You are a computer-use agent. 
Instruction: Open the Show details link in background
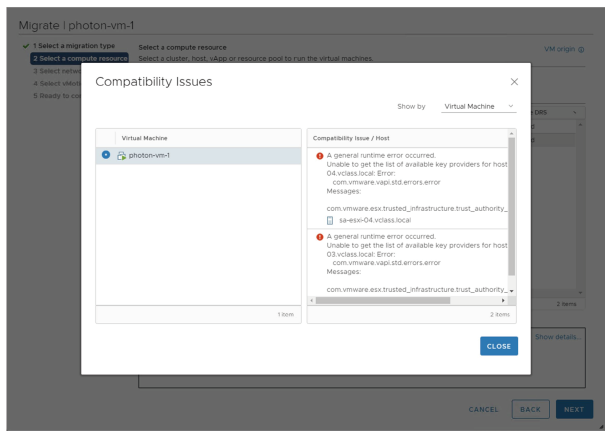pos(558,337)
